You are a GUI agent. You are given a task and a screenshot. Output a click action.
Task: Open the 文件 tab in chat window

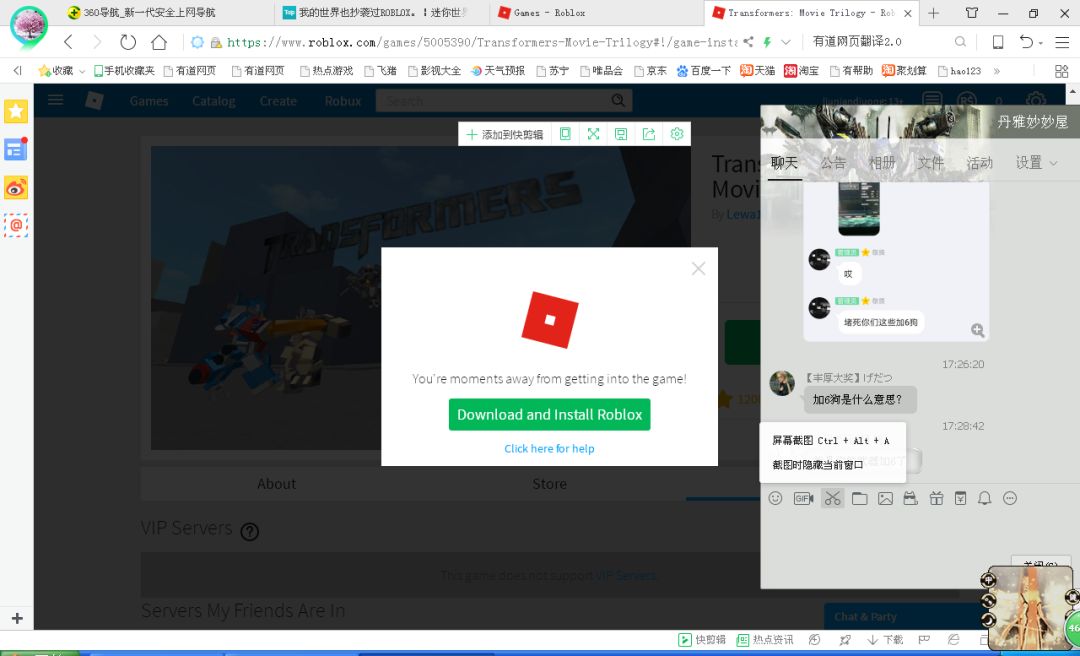point(931,163)
